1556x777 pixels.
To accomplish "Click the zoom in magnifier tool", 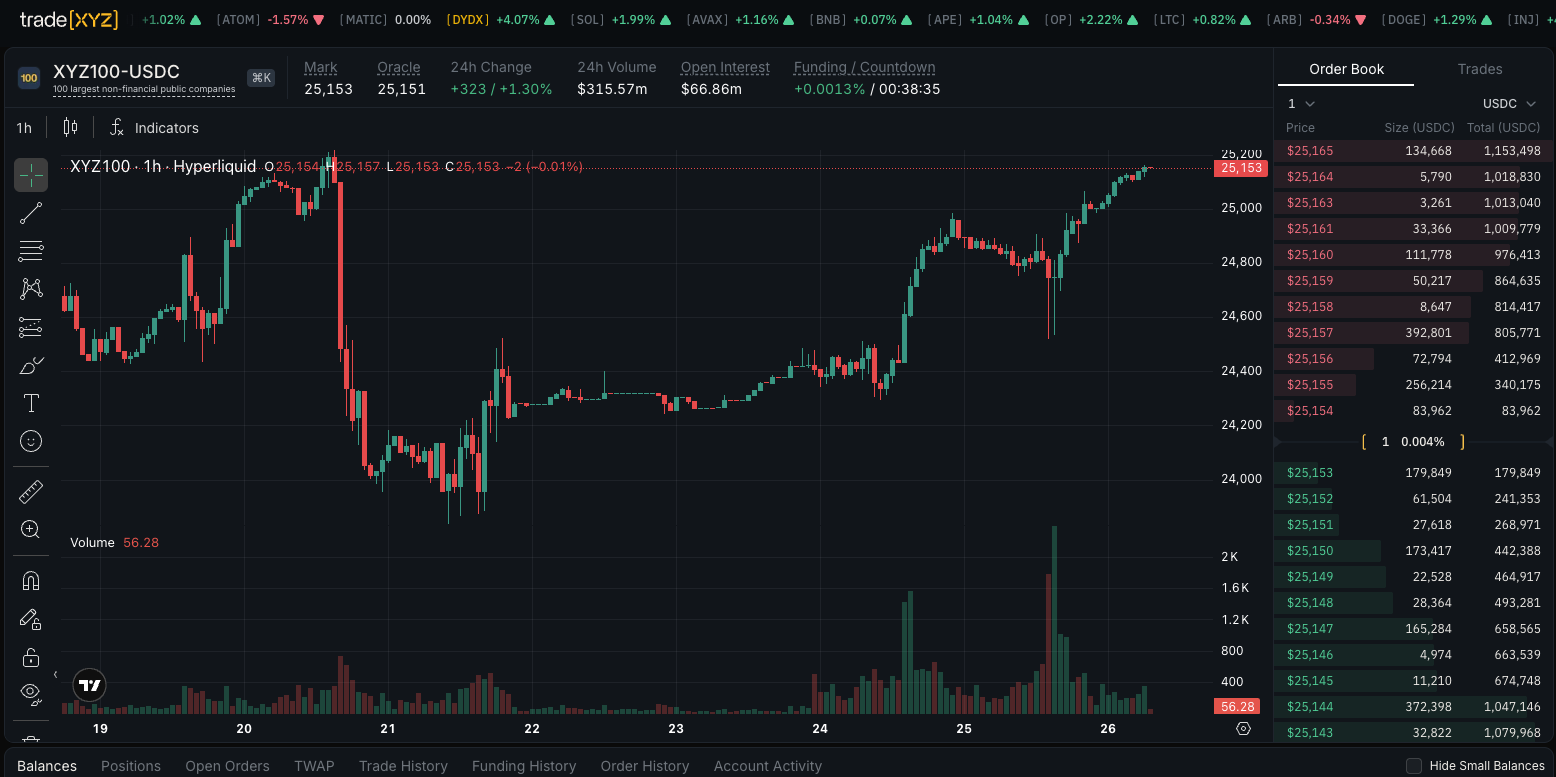I will pos(31,530).
